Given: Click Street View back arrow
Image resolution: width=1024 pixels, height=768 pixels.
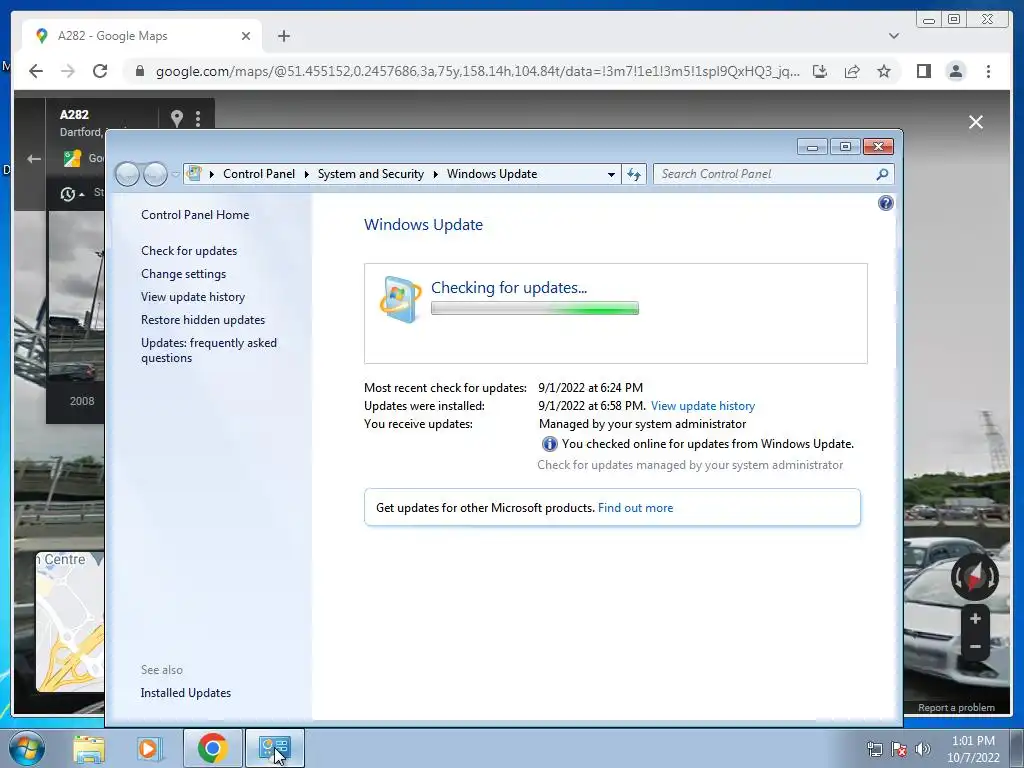Looking at the screenshot, I should 34,159.
